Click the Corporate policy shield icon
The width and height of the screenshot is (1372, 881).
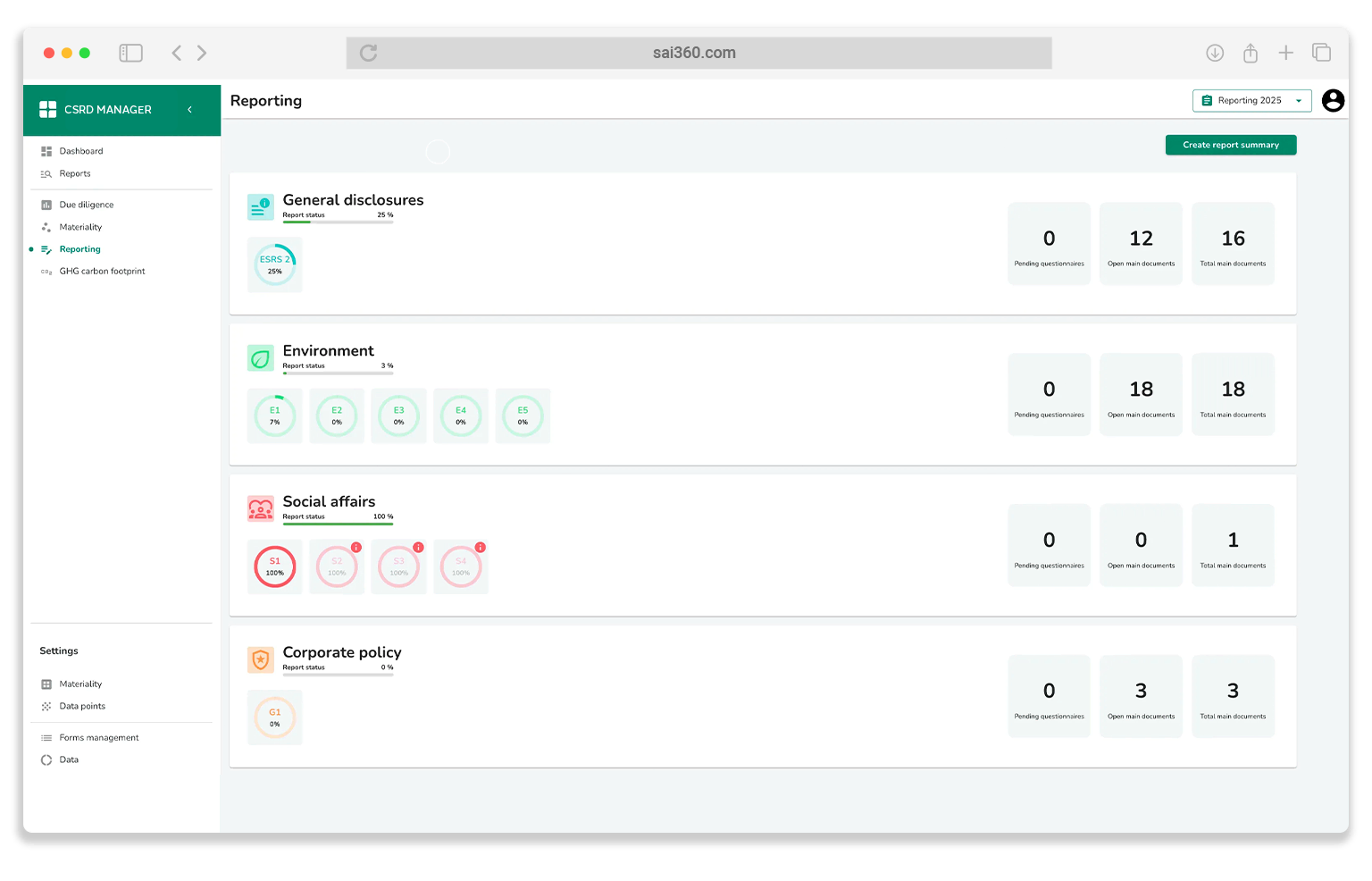[261, 659]
